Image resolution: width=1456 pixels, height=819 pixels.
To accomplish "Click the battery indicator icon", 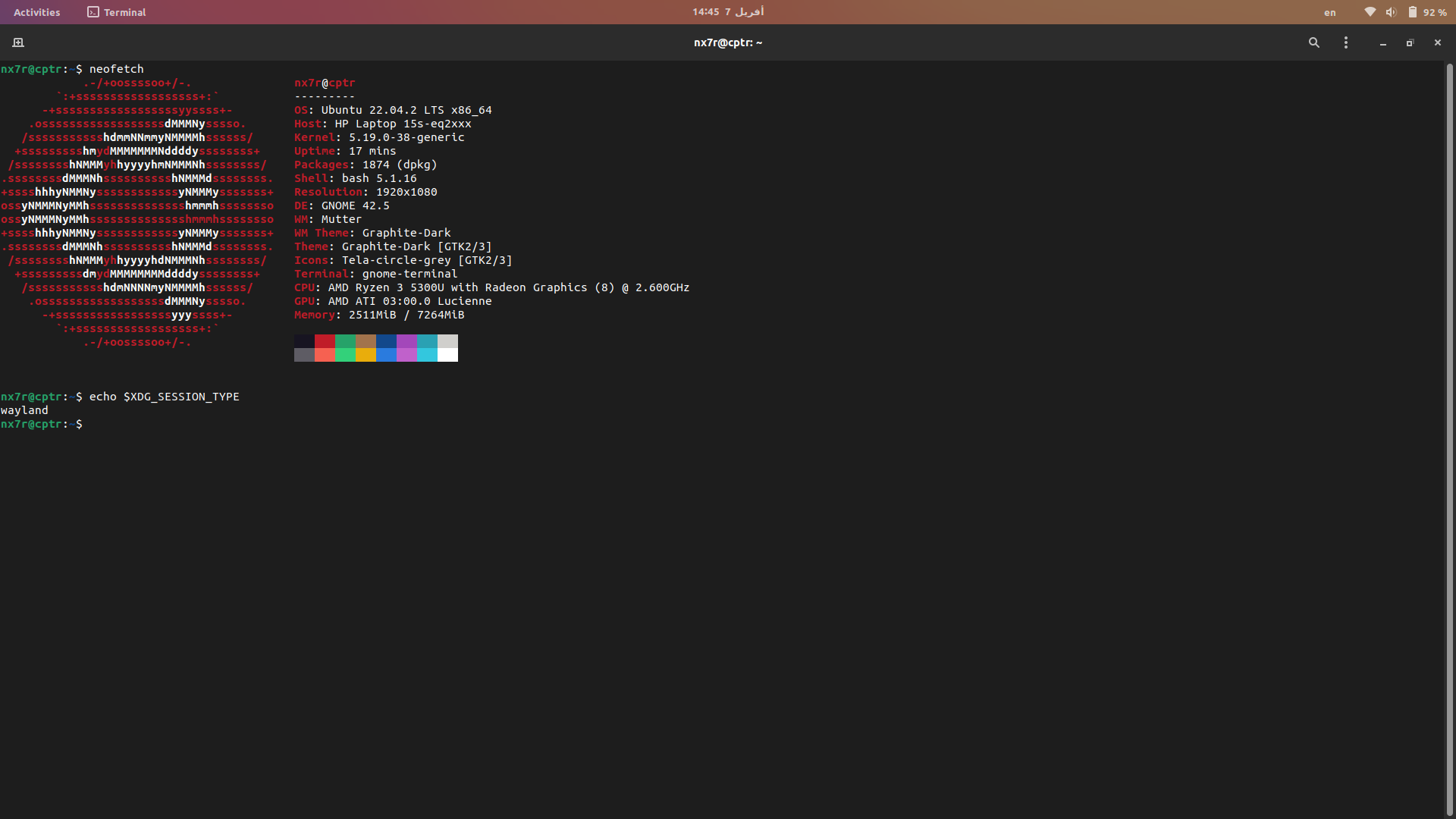I will coord(1414,12).
